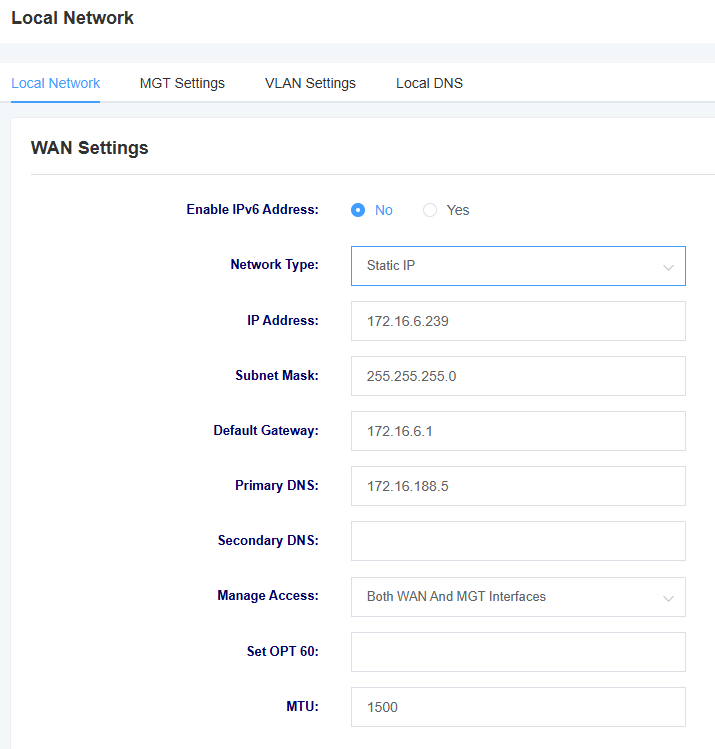Click the Subnet Mask input field
The width and height of the screenshot is (715, 749).
point(518,376)
